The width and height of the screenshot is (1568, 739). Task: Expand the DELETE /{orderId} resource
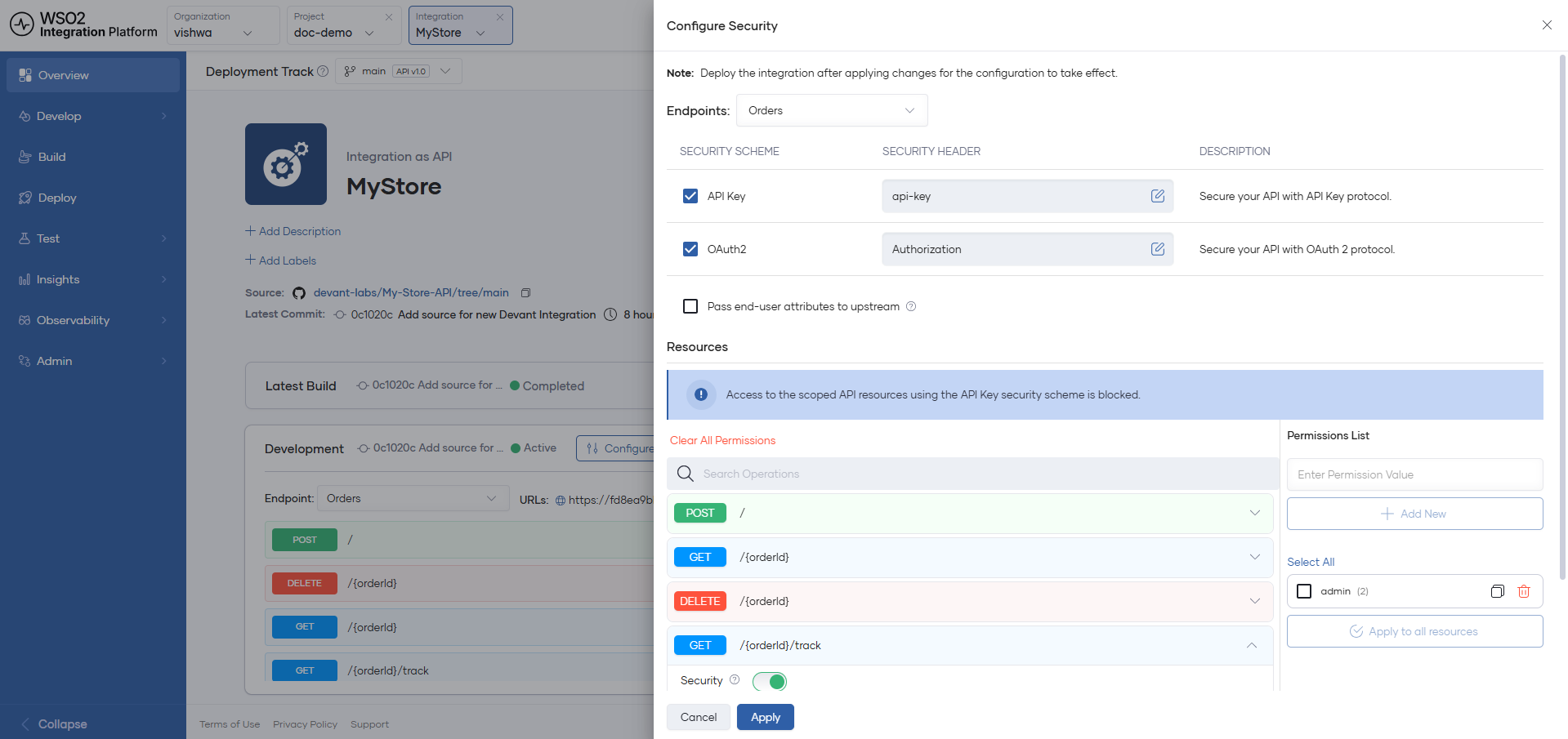1254,601
